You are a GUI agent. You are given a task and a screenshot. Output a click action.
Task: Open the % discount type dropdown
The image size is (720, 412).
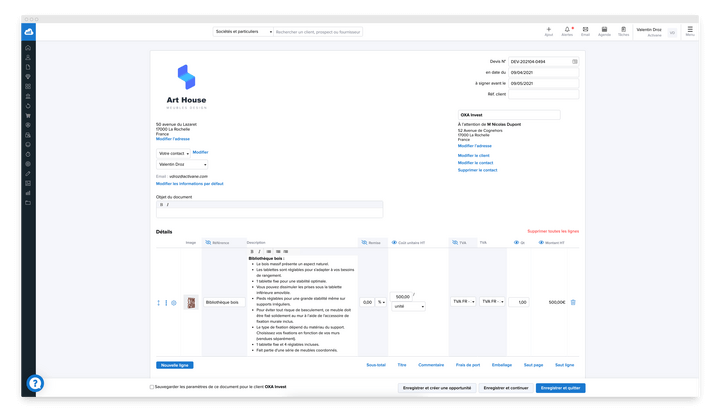pyautogui.click(x=381, y=302)
